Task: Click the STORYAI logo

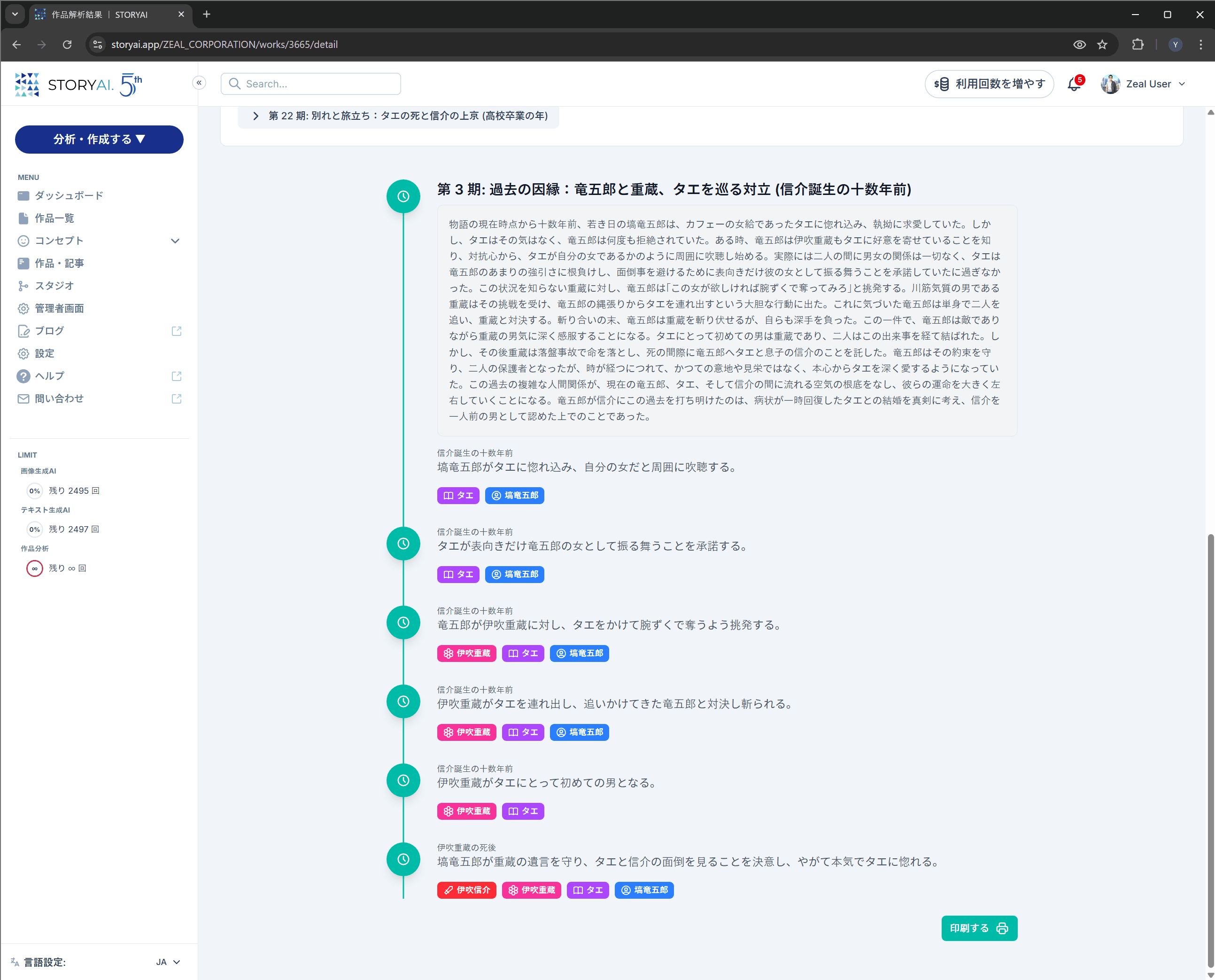Action: [x=78, y=85]
